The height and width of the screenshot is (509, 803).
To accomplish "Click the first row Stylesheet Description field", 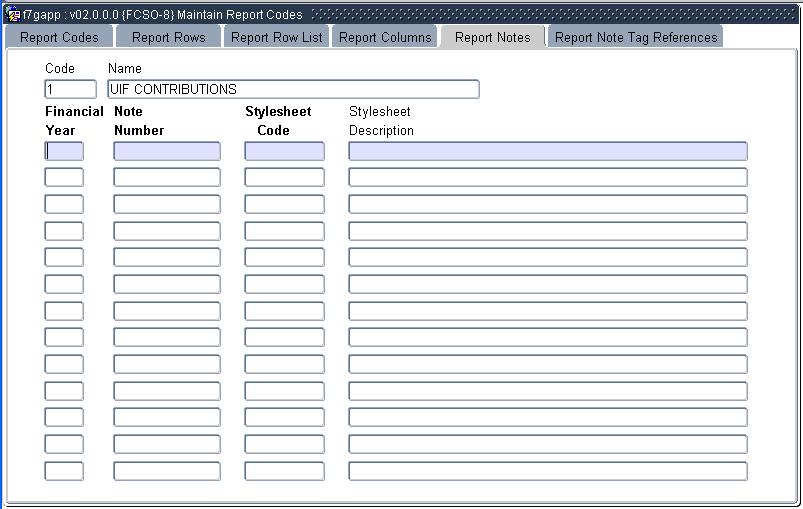I will [547, 151].
